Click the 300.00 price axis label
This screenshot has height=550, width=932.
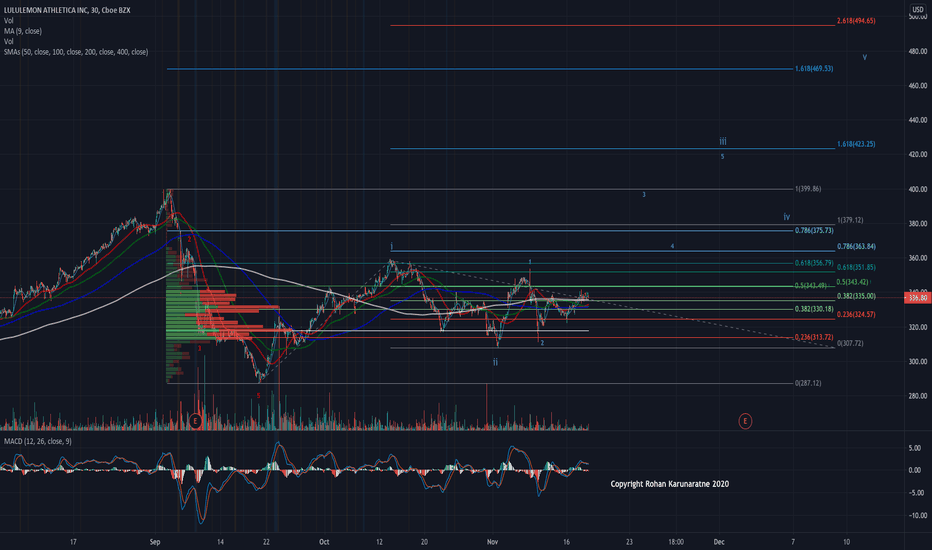(x=918, y=362)
